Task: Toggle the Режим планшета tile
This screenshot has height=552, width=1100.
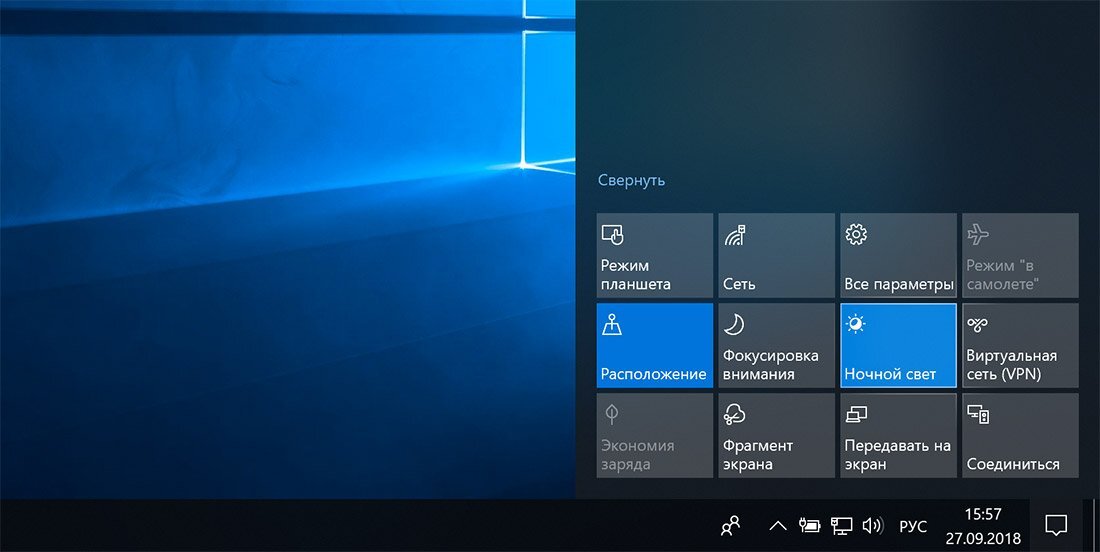Action: (655, 255)
